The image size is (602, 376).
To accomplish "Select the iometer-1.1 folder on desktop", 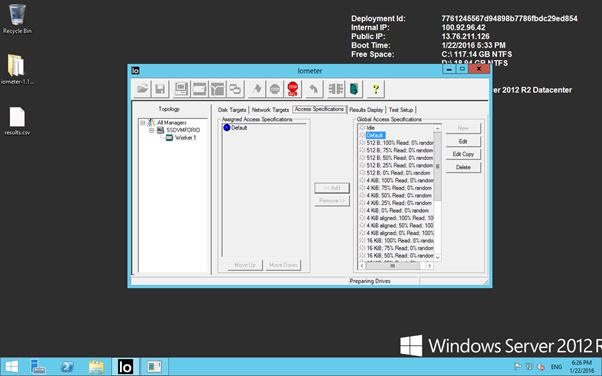I will tap(17, 70).
